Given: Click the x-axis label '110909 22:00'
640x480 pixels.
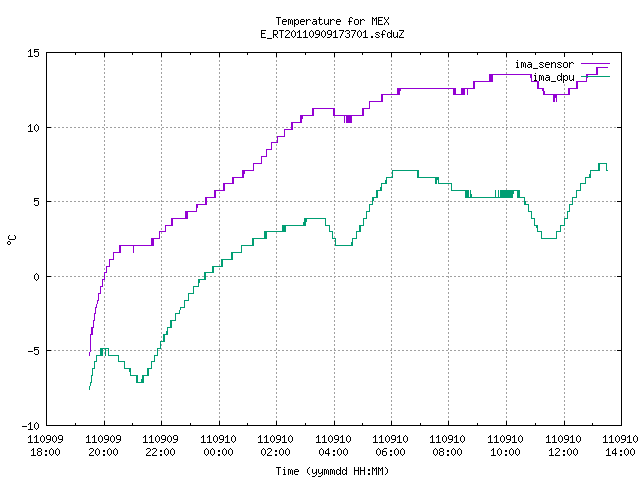Looking at the screenshot, I should [x=160, y=446].
